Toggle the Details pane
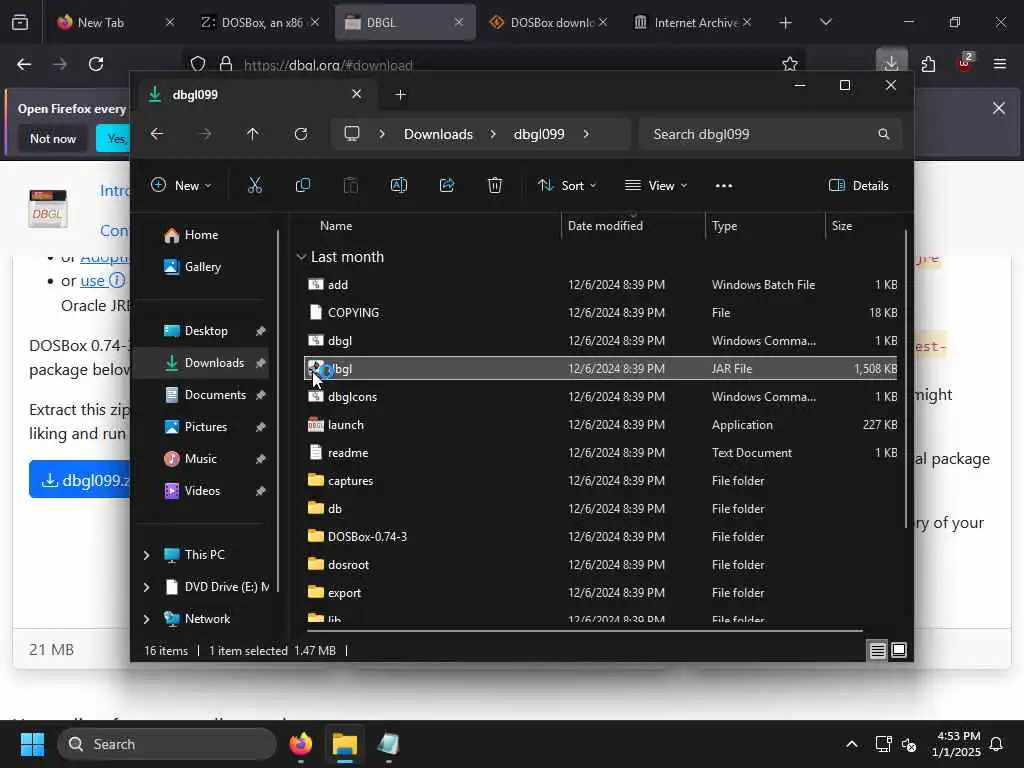This screenshot has height=768, width=1024. [x=858, y=185]
